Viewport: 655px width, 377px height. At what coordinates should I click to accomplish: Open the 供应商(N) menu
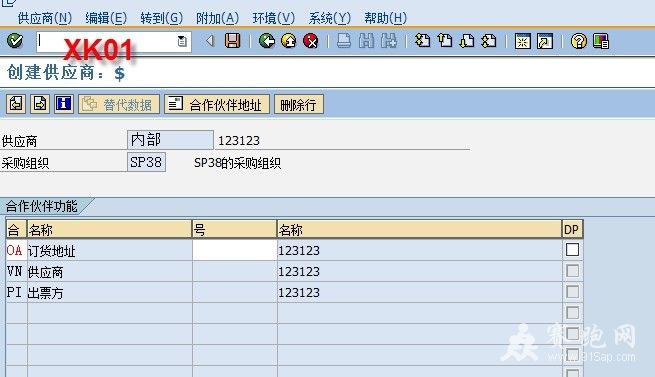[x=45, y=18]
